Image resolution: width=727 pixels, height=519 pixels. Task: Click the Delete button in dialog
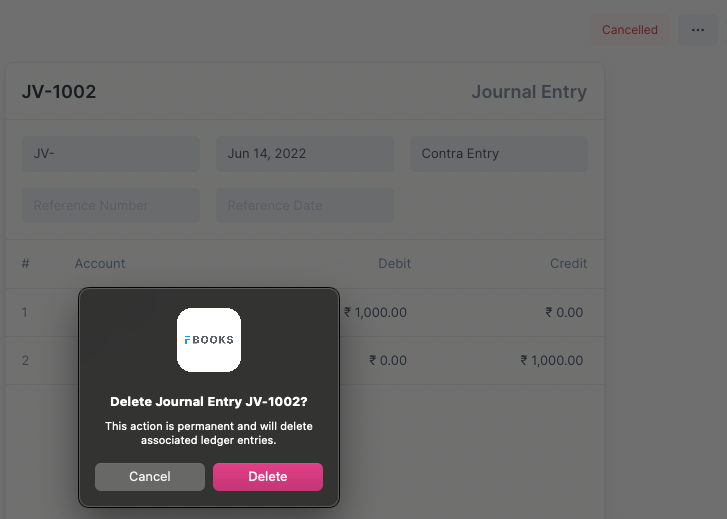coord(267,477)
